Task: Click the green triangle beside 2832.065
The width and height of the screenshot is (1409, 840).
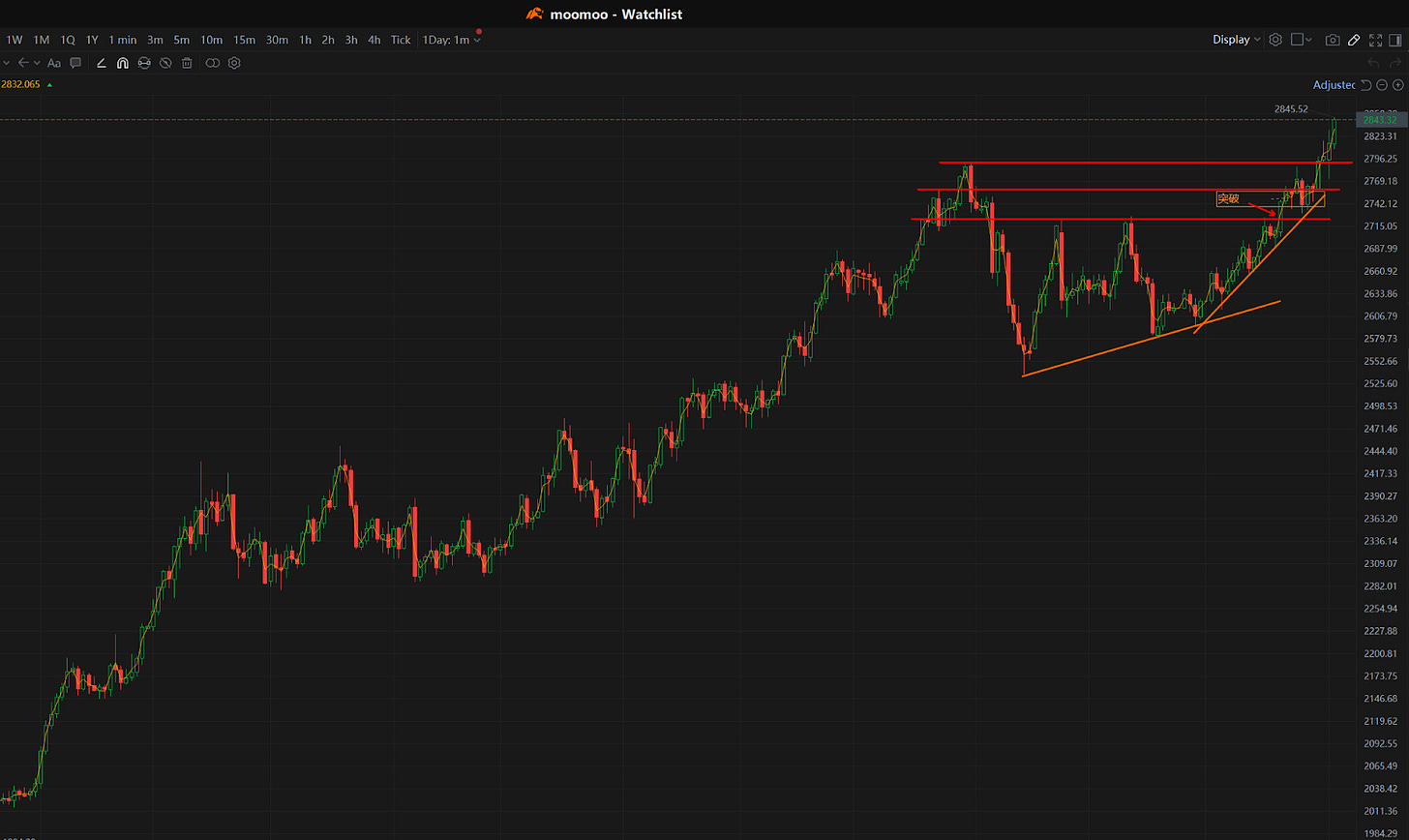Action: tap(49, 85)
